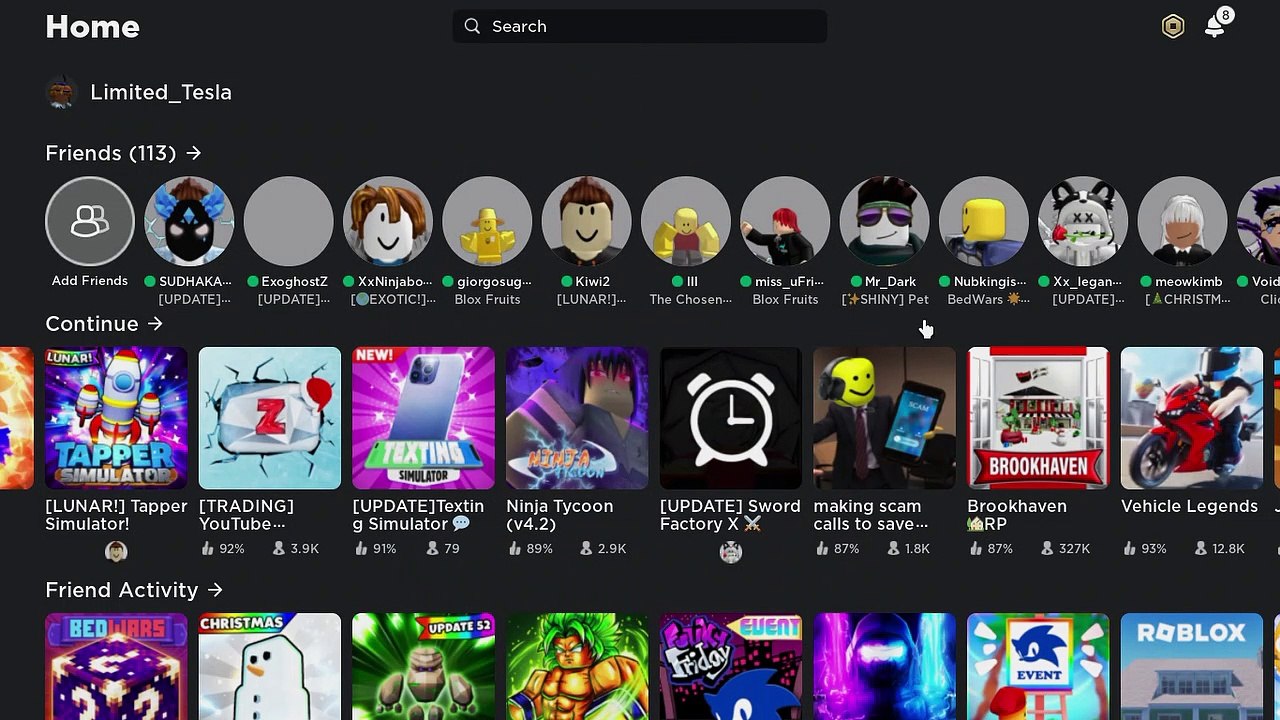Open scam calls game thumbnail
Image resolution: width=1280 pixels, height=720 pixels.
[885, 418]
